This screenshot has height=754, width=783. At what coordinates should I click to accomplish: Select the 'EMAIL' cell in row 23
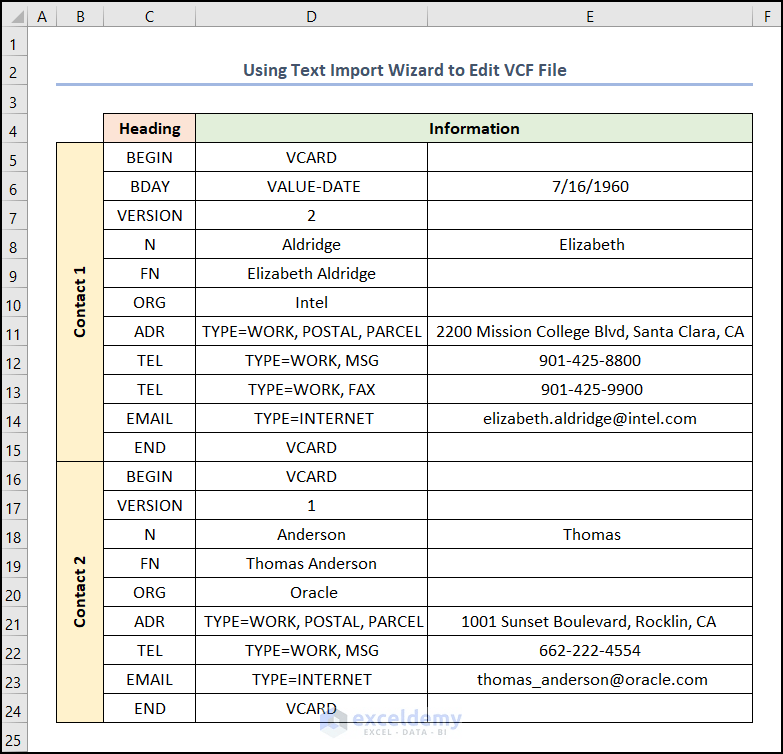(149, 680)
